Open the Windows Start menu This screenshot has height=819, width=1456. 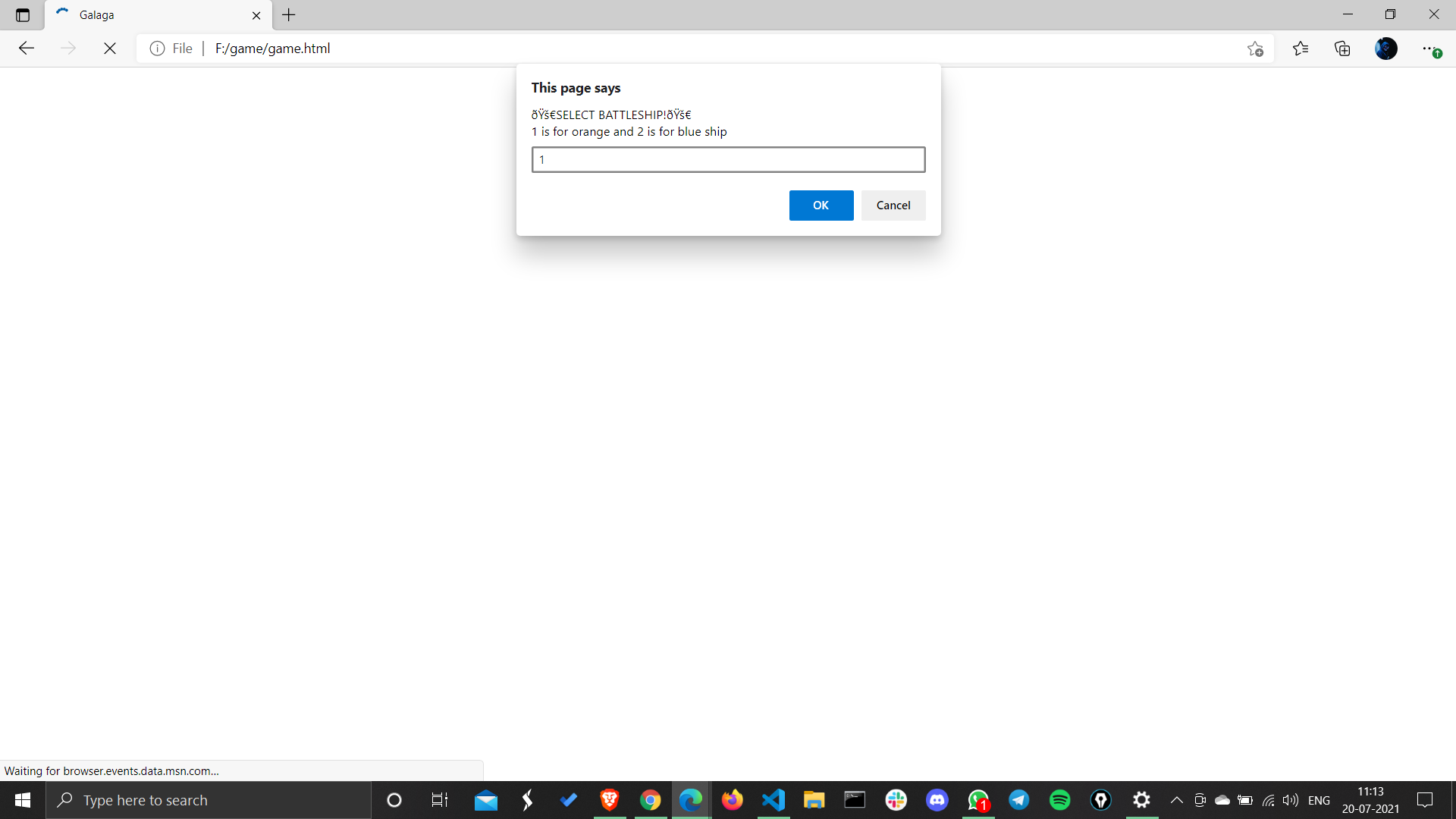(x=23, y=800)
